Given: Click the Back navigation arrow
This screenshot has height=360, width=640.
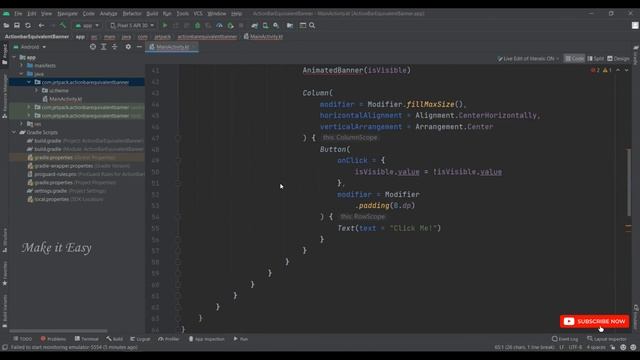Looking at the screenshot, I should pos(41,25).
